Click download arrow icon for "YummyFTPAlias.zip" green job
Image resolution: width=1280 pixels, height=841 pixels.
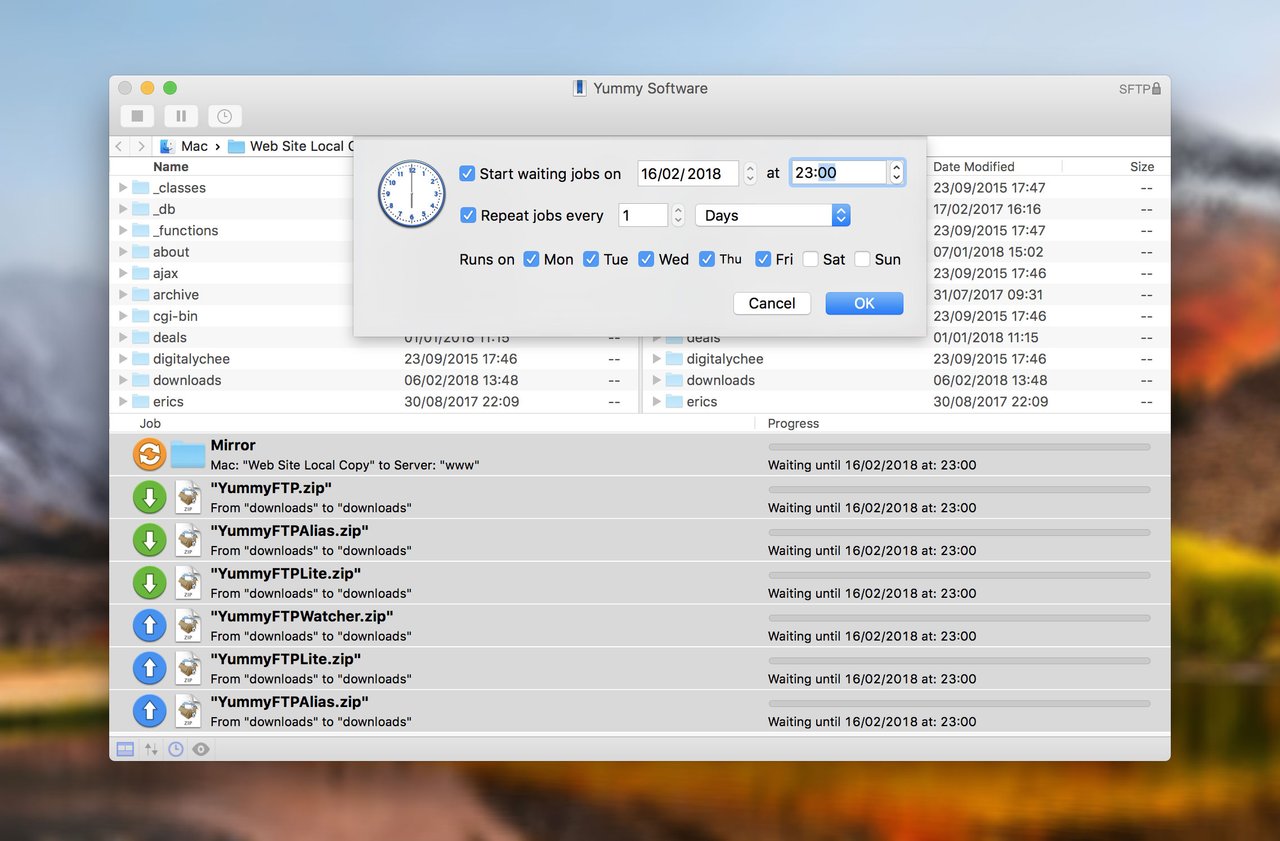(x=149, y=540)
